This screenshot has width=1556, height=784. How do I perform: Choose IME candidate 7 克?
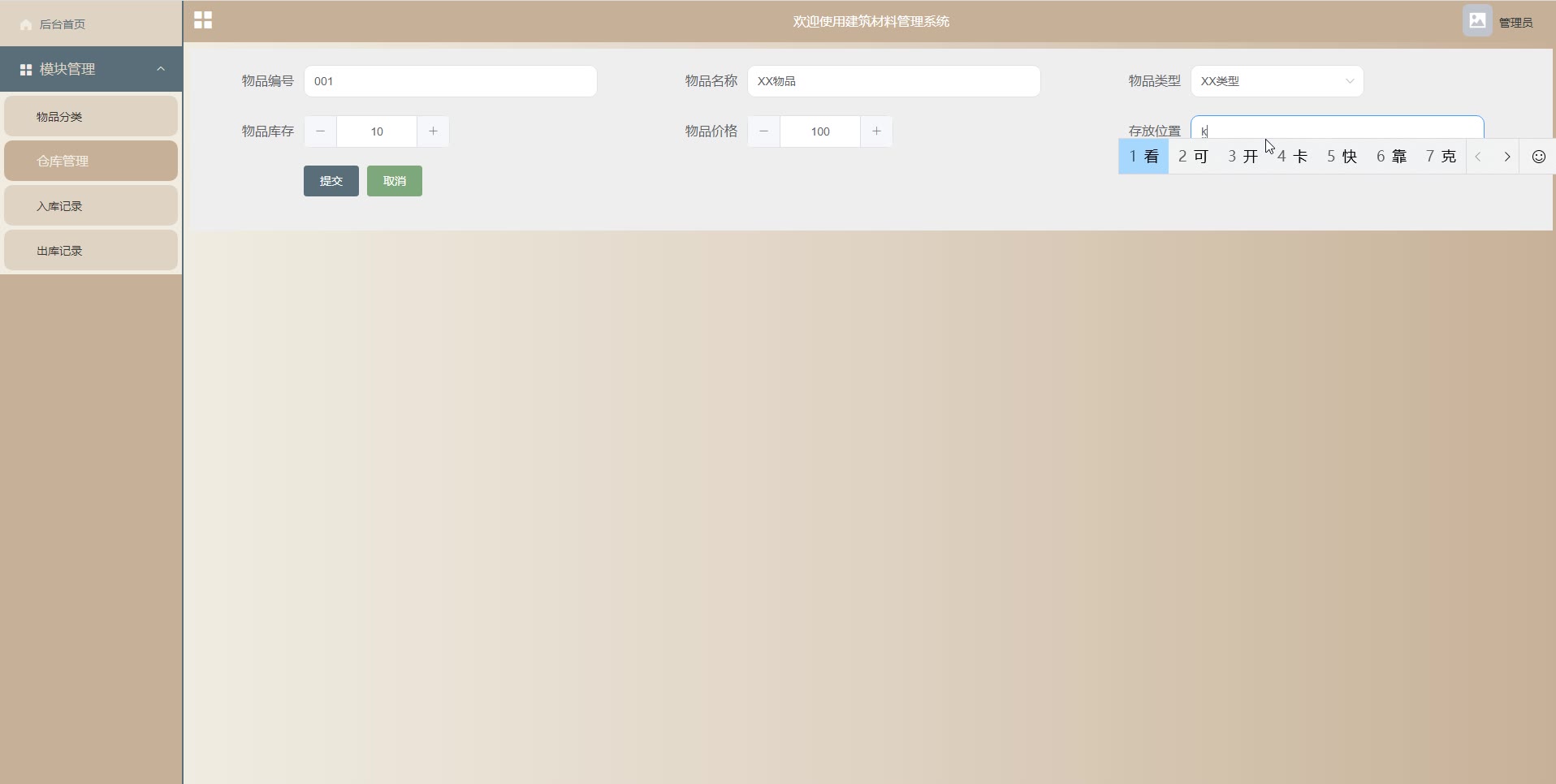1441,157
